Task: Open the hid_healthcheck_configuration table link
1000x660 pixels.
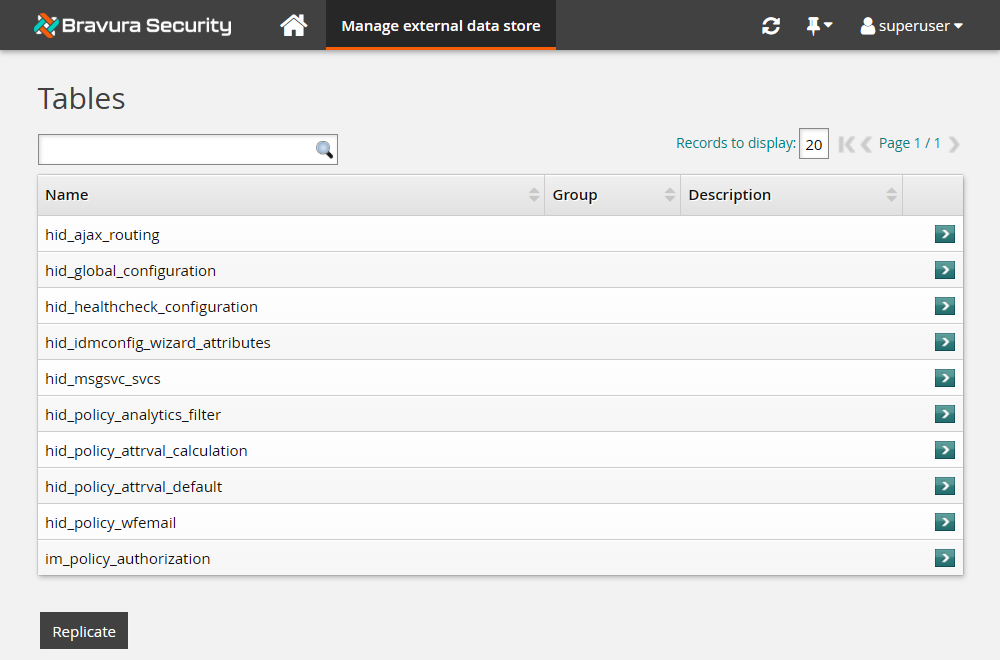Action: [151, 306]
